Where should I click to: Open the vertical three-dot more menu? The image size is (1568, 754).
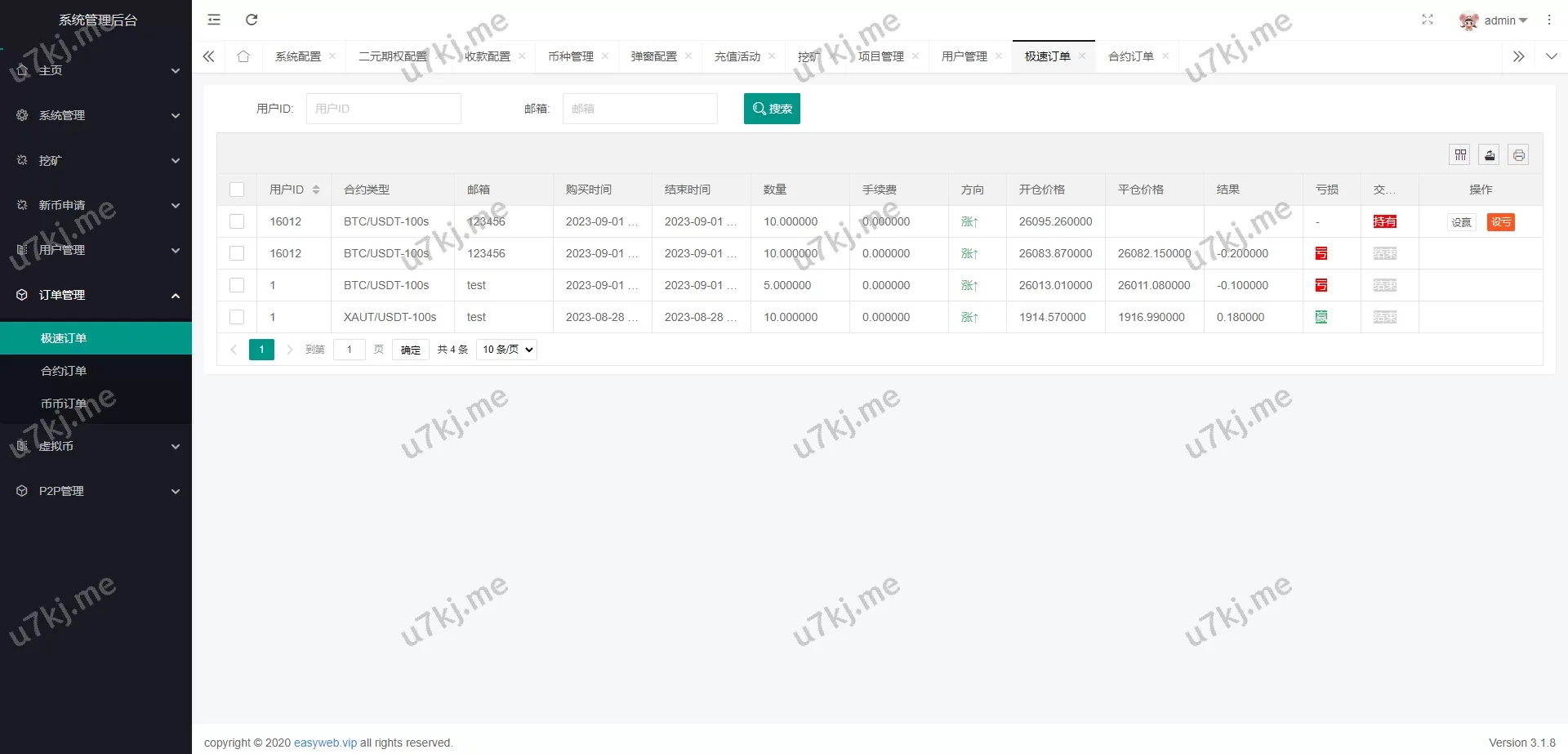click(x=1548, y=20)
